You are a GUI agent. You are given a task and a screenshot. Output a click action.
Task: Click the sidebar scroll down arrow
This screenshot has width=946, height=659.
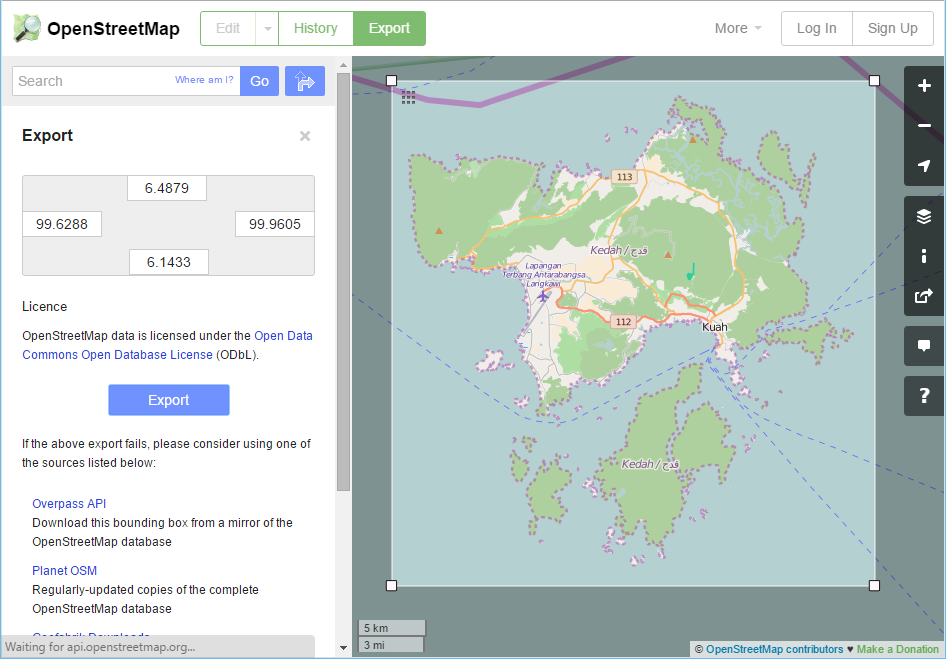tap(343, 648)
